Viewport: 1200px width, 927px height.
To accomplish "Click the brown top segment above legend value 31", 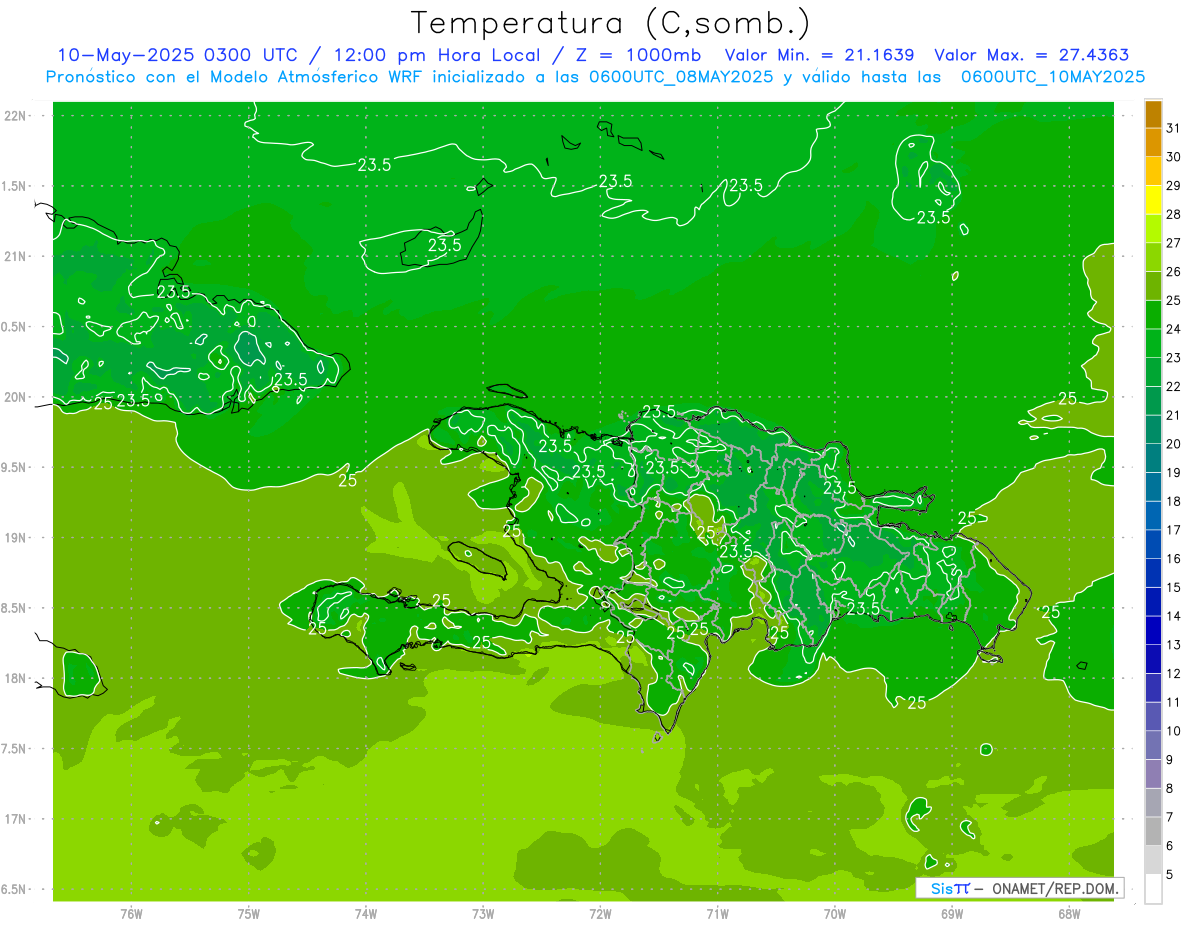I will point(1153,113).
